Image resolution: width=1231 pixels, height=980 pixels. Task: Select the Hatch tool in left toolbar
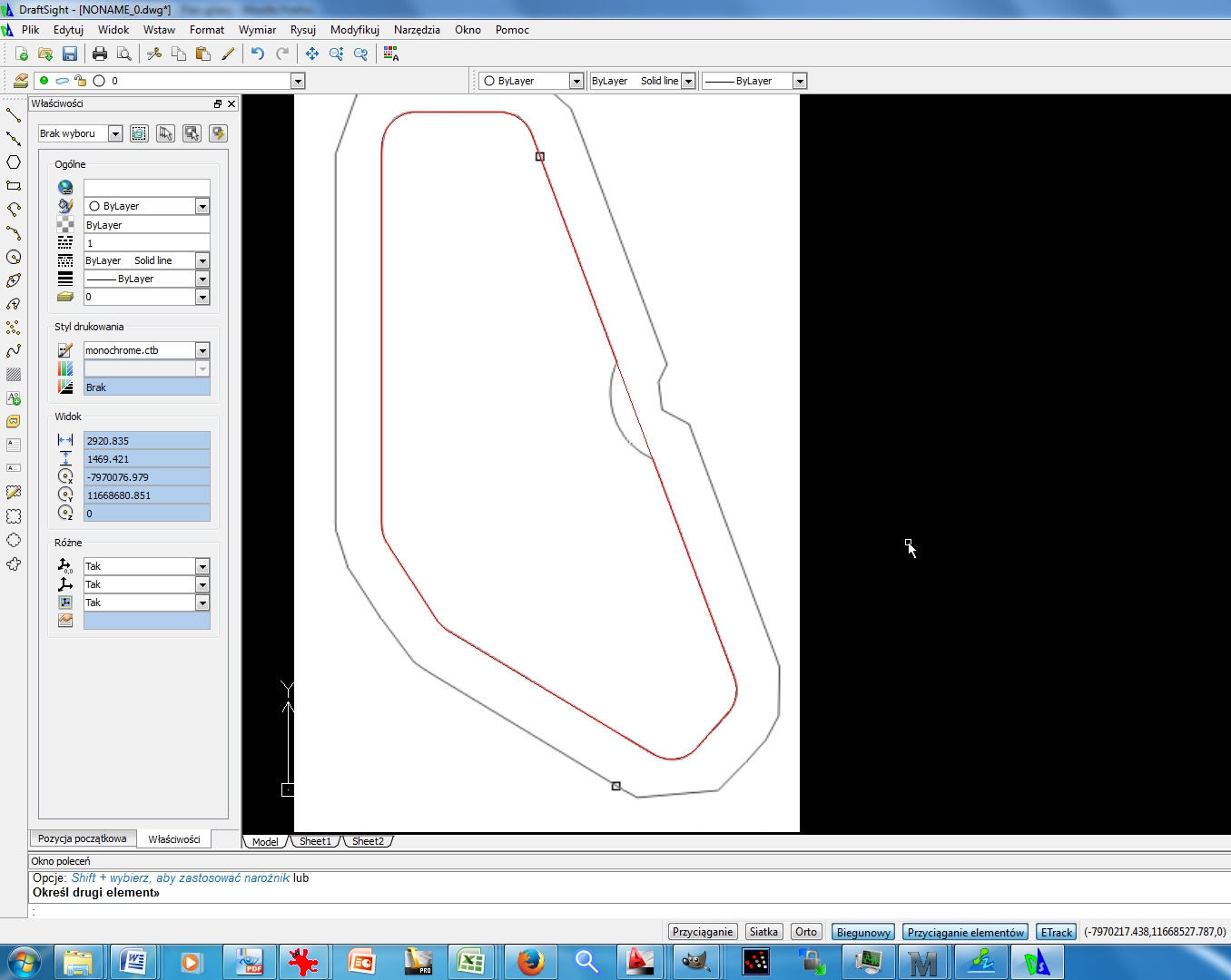coord(14,375)
